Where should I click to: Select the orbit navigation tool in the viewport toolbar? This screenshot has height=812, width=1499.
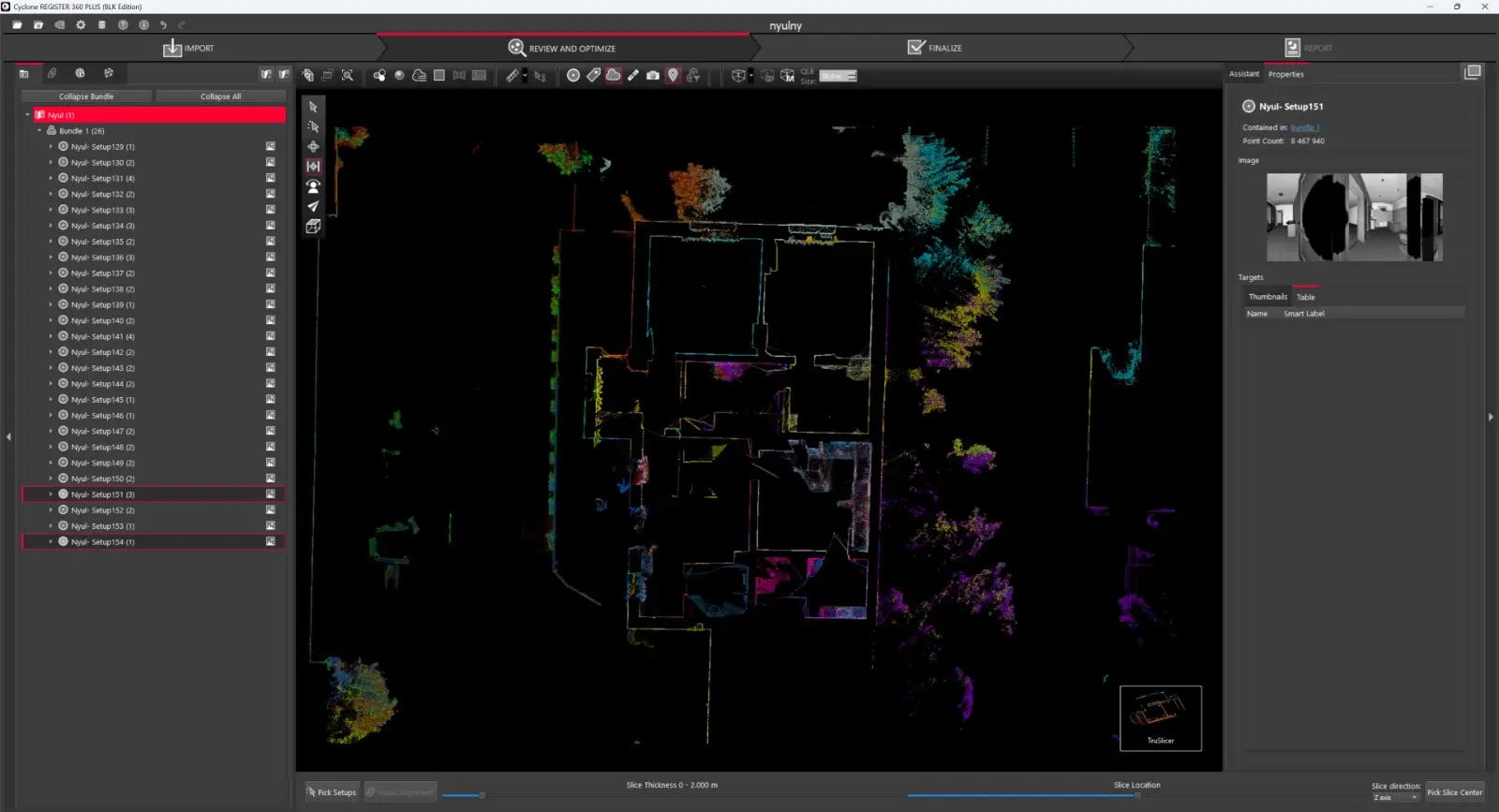pyautogui.click(x=313, y=147)
